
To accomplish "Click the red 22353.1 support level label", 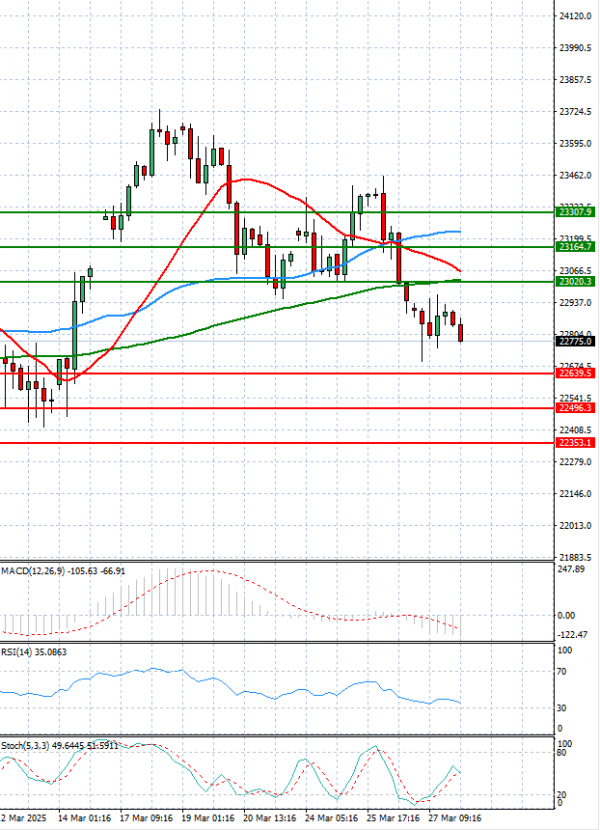I will [575, 443].
